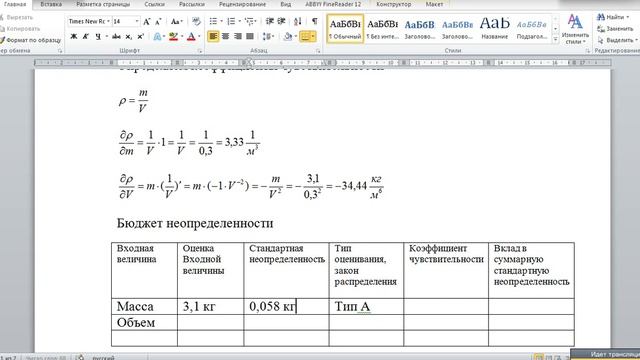640x360 pixels.
Task: Click Заменить button
Action: [616, 29]
